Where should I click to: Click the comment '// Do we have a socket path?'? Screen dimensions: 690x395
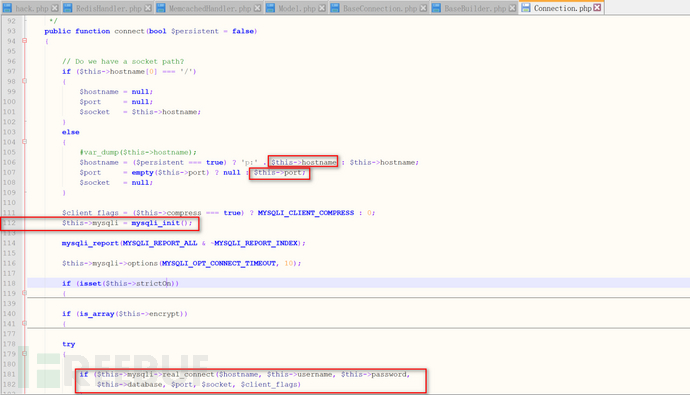pyautogui.click(x=123, y=62)
